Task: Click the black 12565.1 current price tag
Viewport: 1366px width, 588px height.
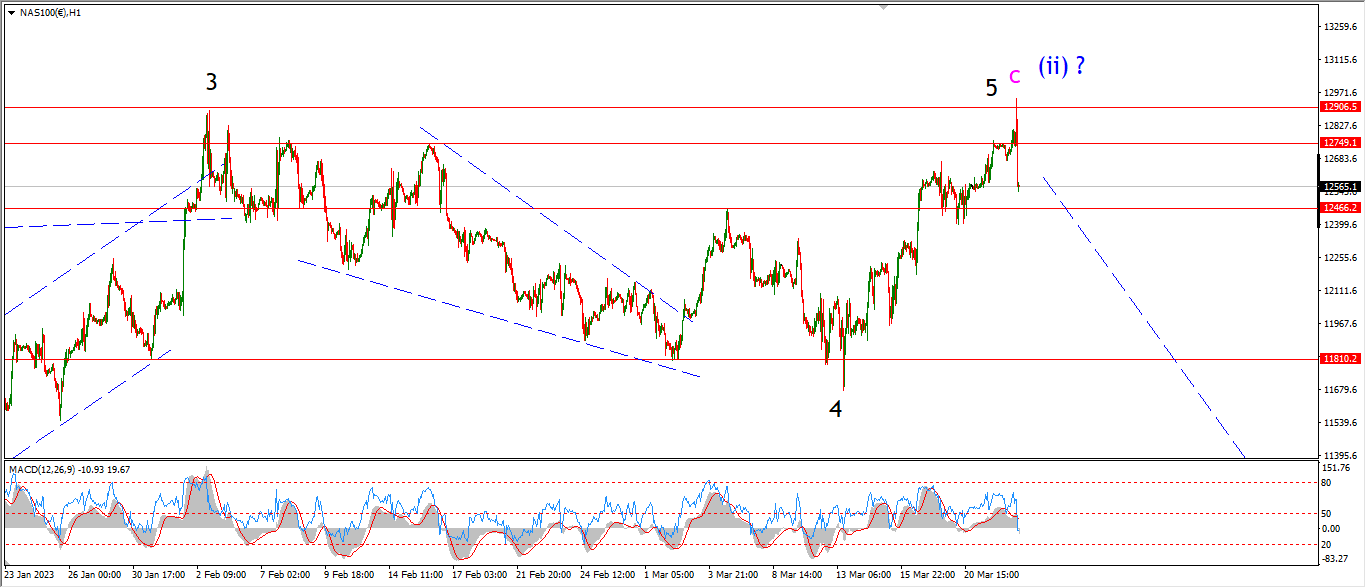Action: 1340,186
